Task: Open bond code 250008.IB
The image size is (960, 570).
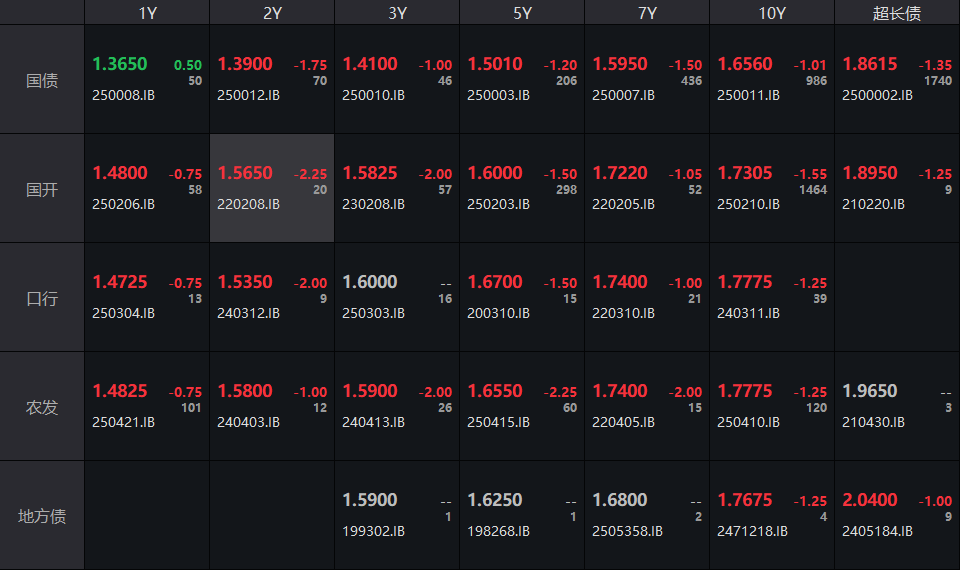Action: (124, 96)
